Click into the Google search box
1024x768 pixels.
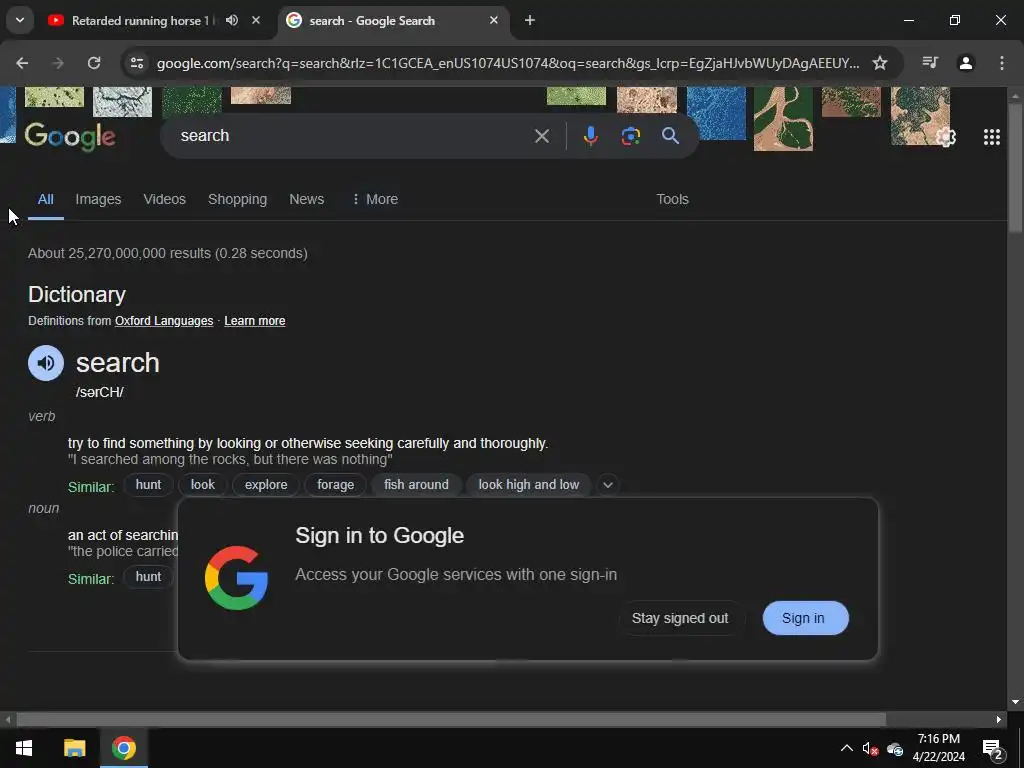coord(353,136)
